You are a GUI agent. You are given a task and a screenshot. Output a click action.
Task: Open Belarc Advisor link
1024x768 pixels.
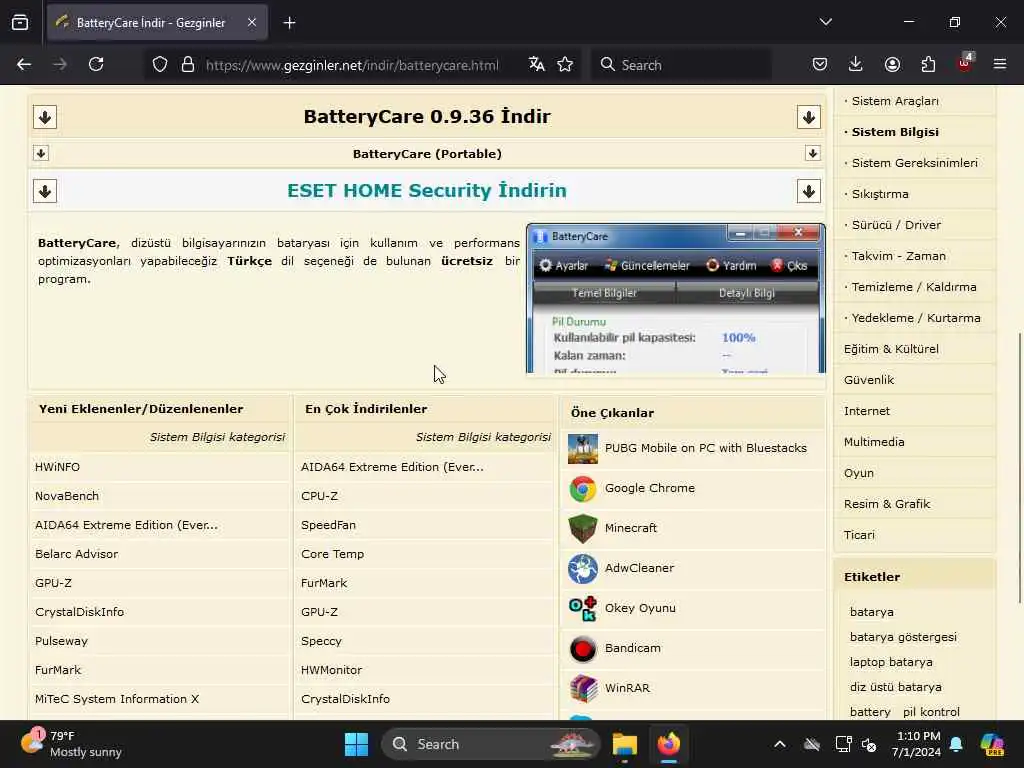coord(76,554)
